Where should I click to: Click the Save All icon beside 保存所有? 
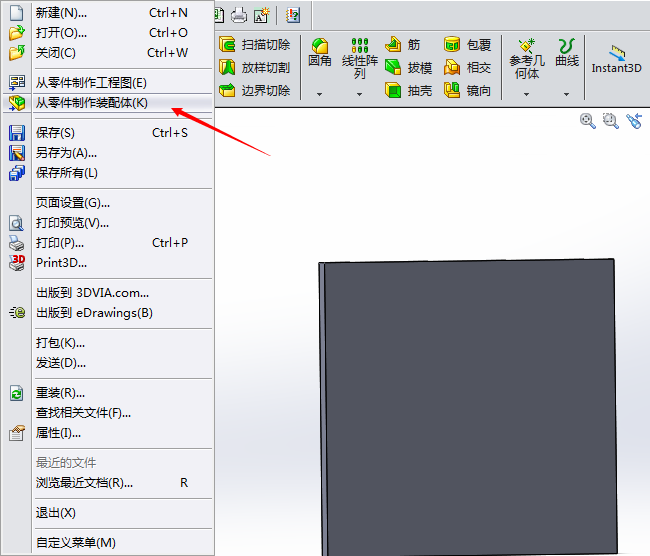coord(17,173)
